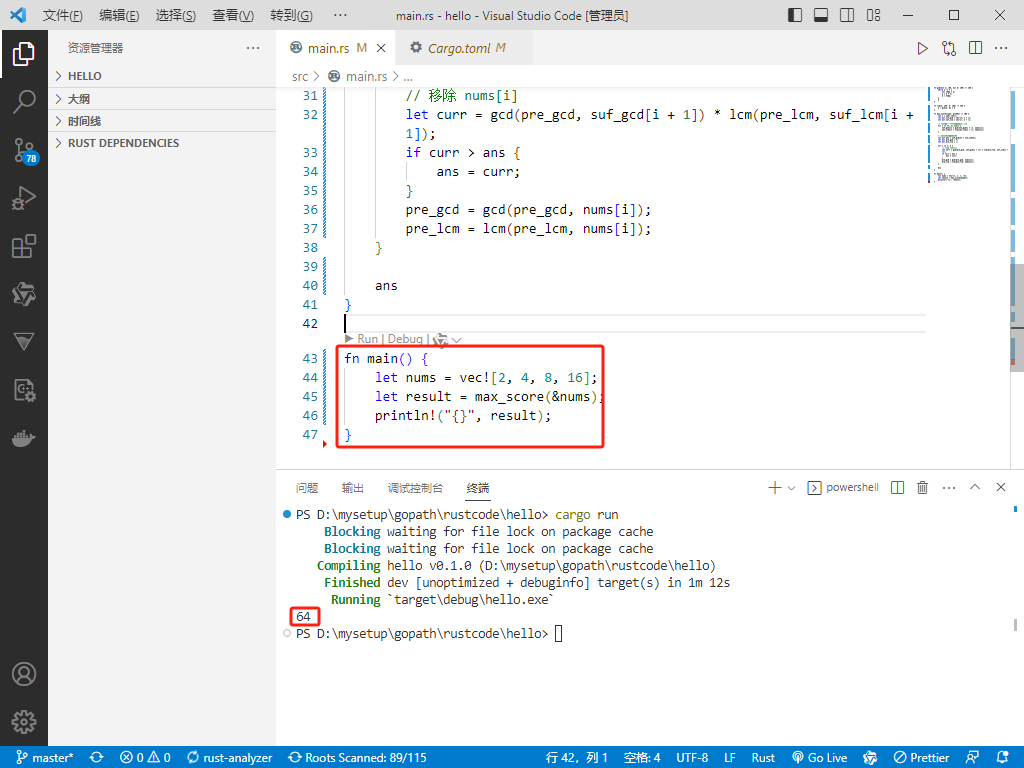The height and width of the screenshot is (768, 1024).
Task: Click main.rs in the breadcrumb
Action: tap(366, 76)
